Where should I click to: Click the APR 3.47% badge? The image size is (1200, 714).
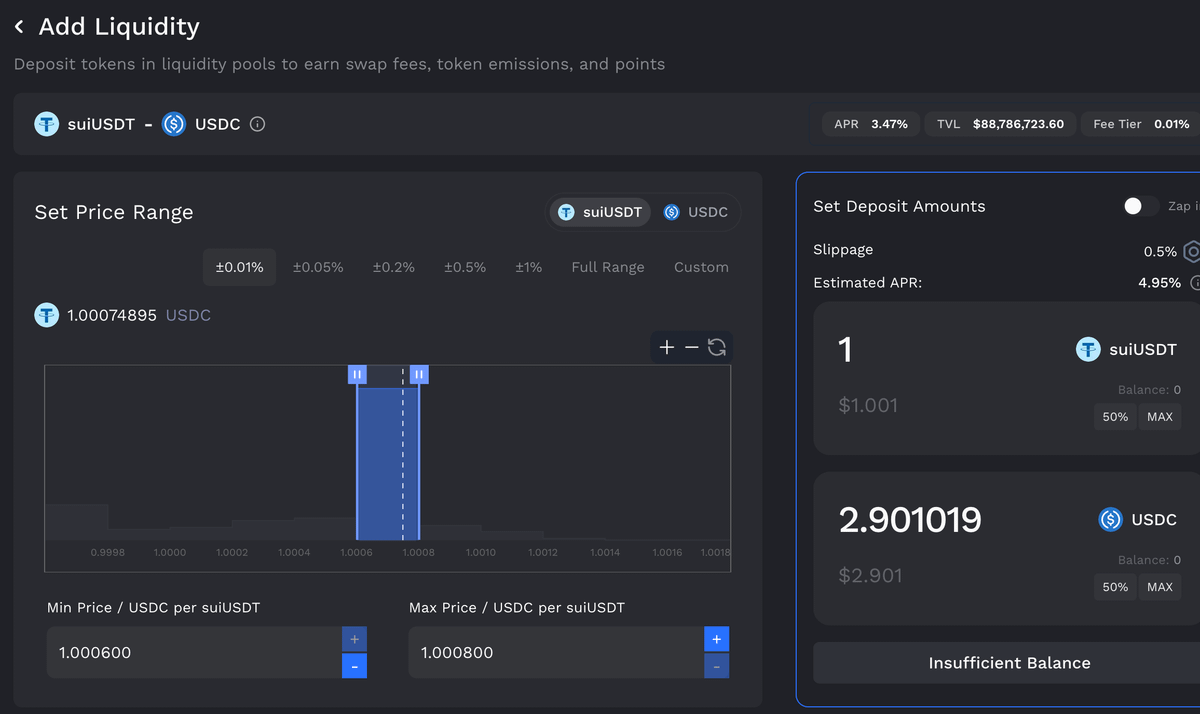871,124
